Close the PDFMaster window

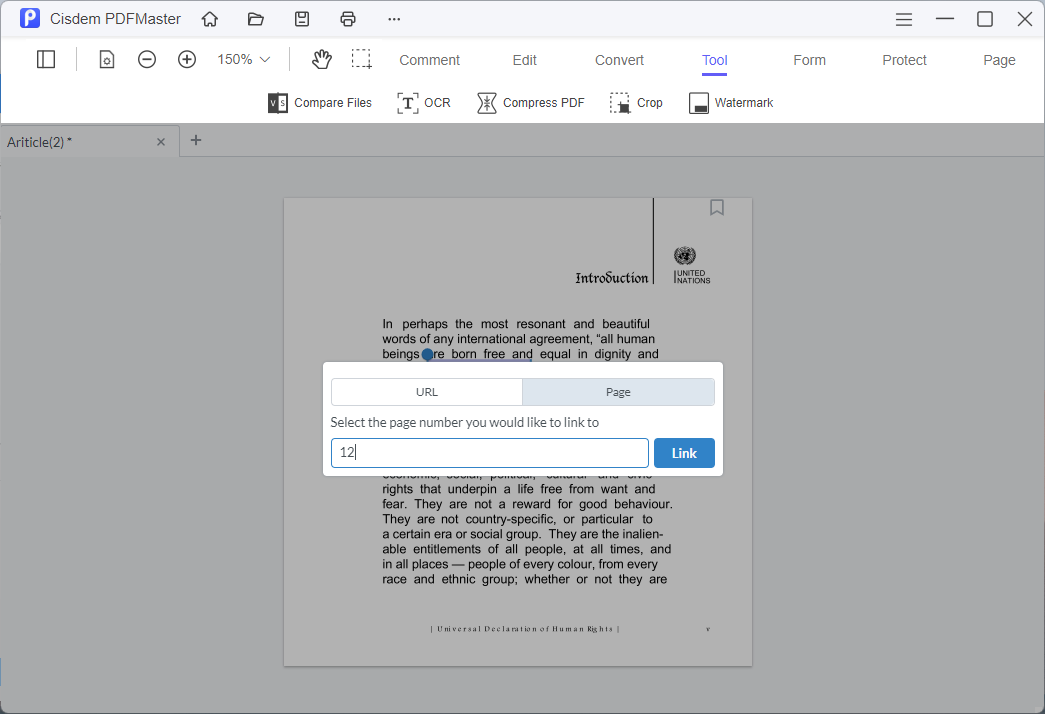coord(1025,19)
